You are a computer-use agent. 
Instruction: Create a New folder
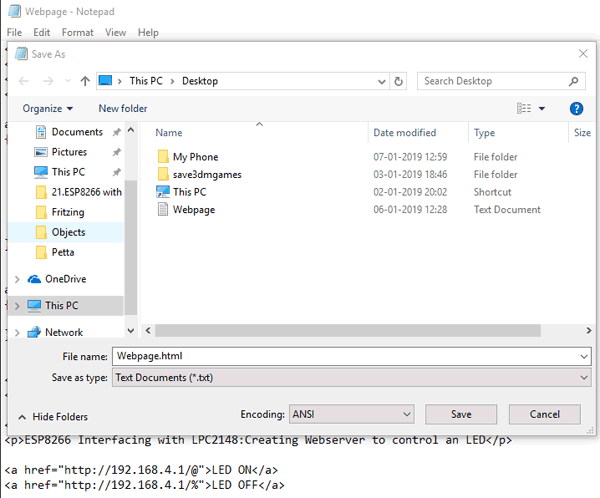123,109
